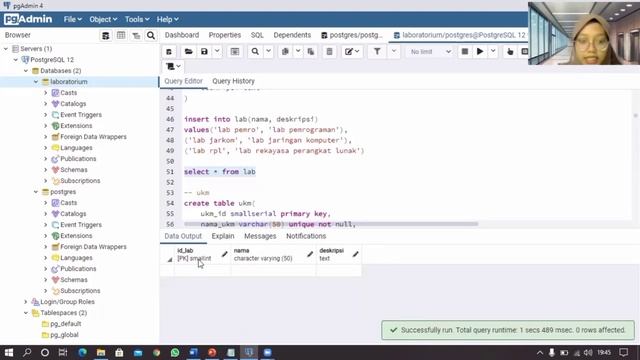Open the No limit rows combo box
Viewport: 640px width, 360px height.
point(430,52)
